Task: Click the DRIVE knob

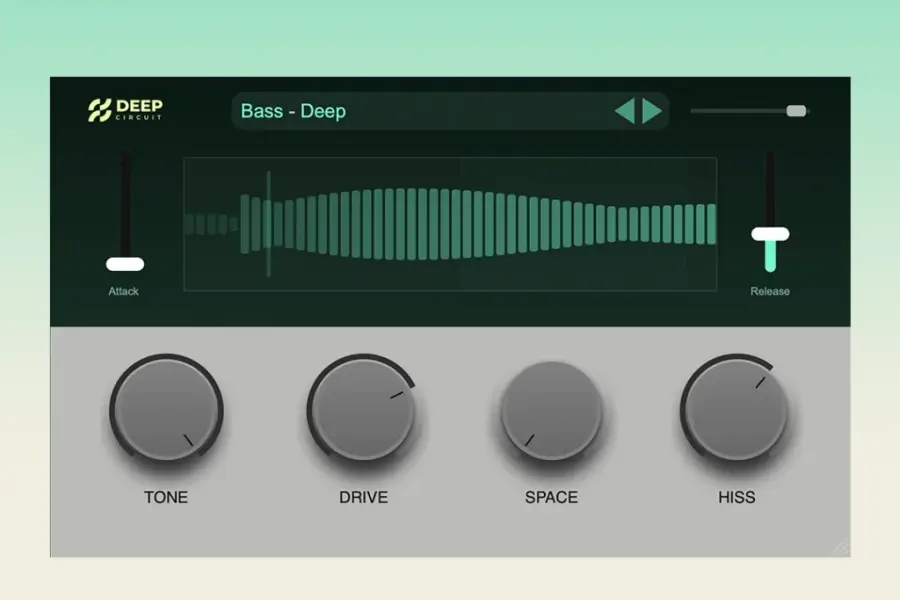Action: click(x=363, y=410)
